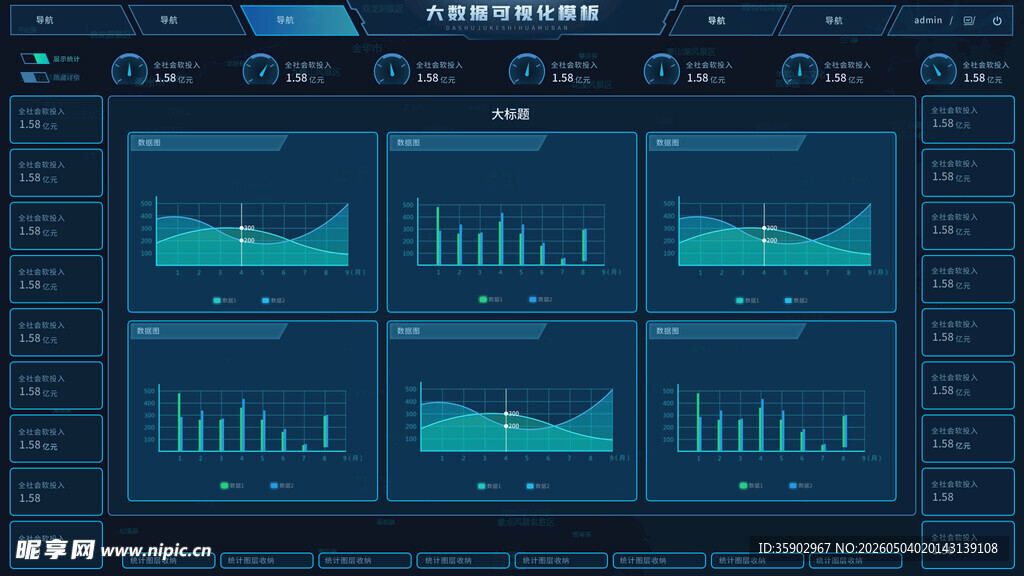Click 数据2 blue legend marker in top-left area chart
This screenshot has height=576, width=1024.
(265, 300)
